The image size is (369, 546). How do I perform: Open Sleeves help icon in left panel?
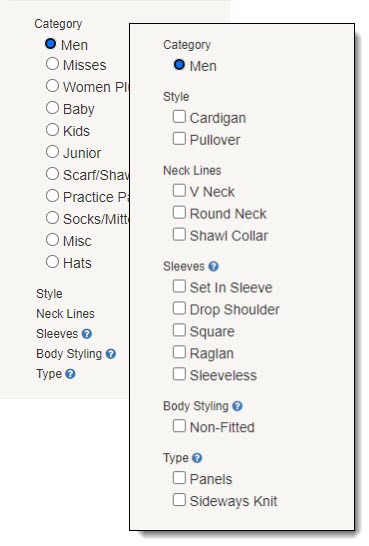click(87, 334)
